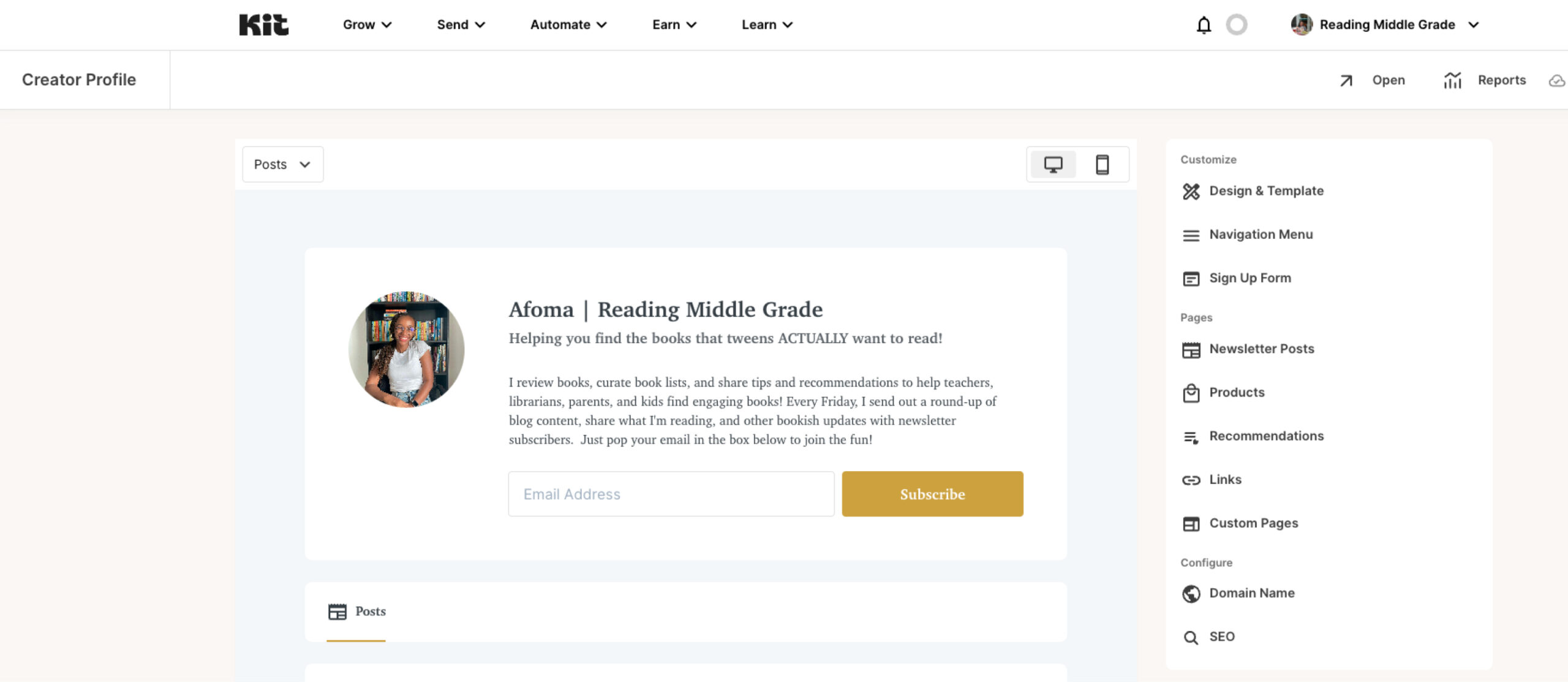Click the gold Subscribe button
The width and height of the screenshot is (1568, 682).
[932, 494]
